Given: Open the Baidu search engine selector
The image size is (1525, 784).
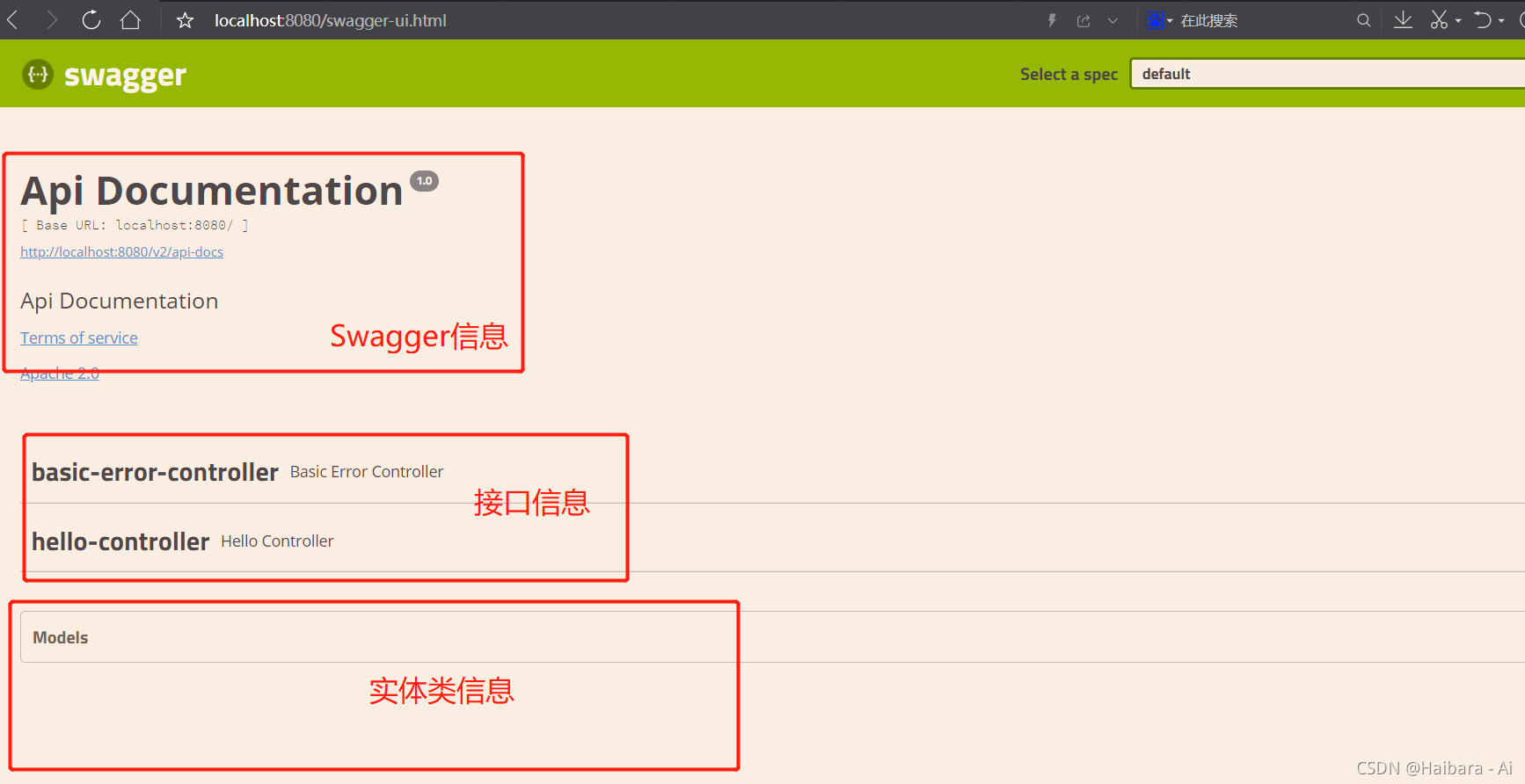Looking at the screenshot, I should [1159, 20].
